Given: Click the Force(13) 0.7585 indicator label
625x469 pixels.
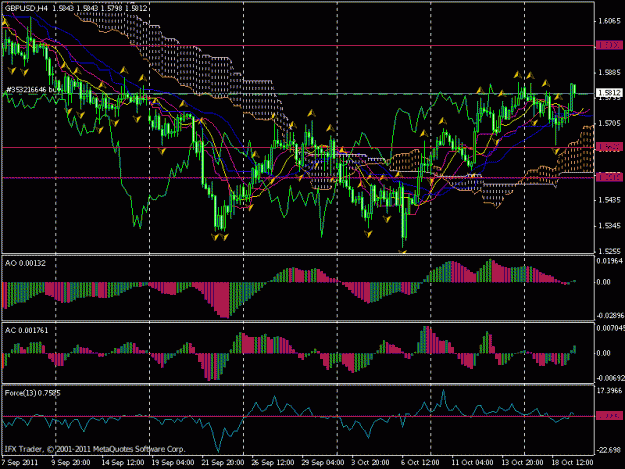Looking at the screenshot, I should pos(33,393).
